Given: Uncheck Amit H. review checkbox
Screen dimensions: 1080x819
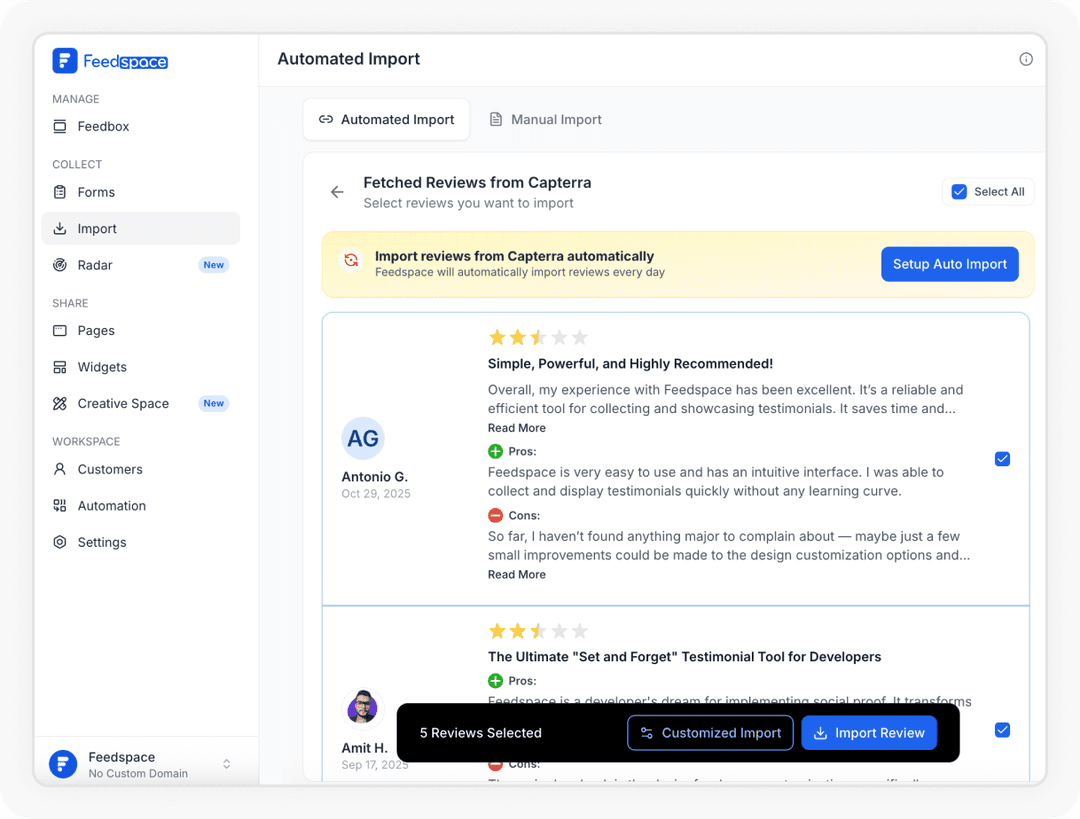Looking at the screenshot, I should (x=1002, y=730).
